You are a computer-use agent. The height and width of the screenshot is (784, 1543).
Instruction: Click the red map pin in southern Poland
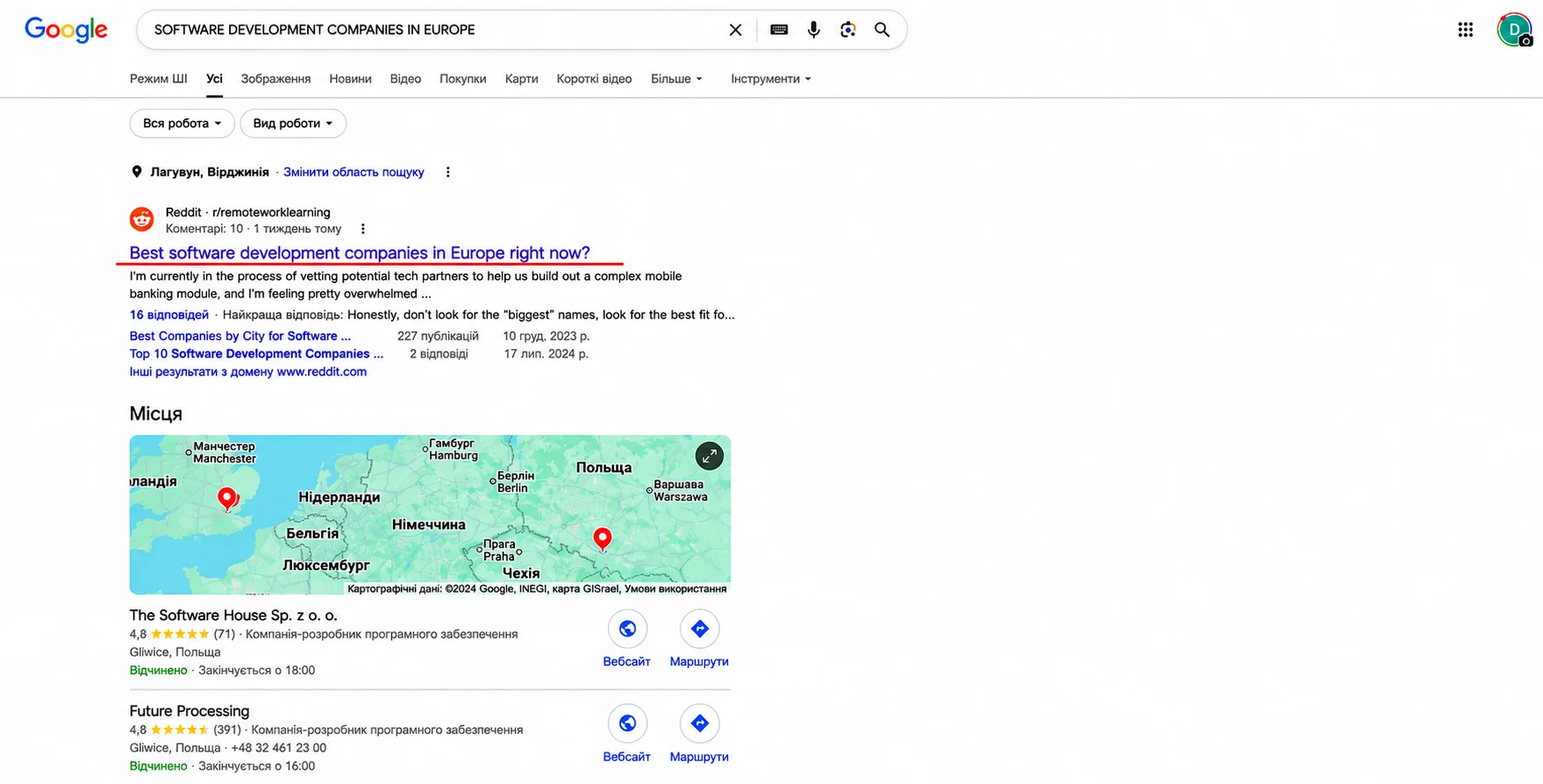602,538
